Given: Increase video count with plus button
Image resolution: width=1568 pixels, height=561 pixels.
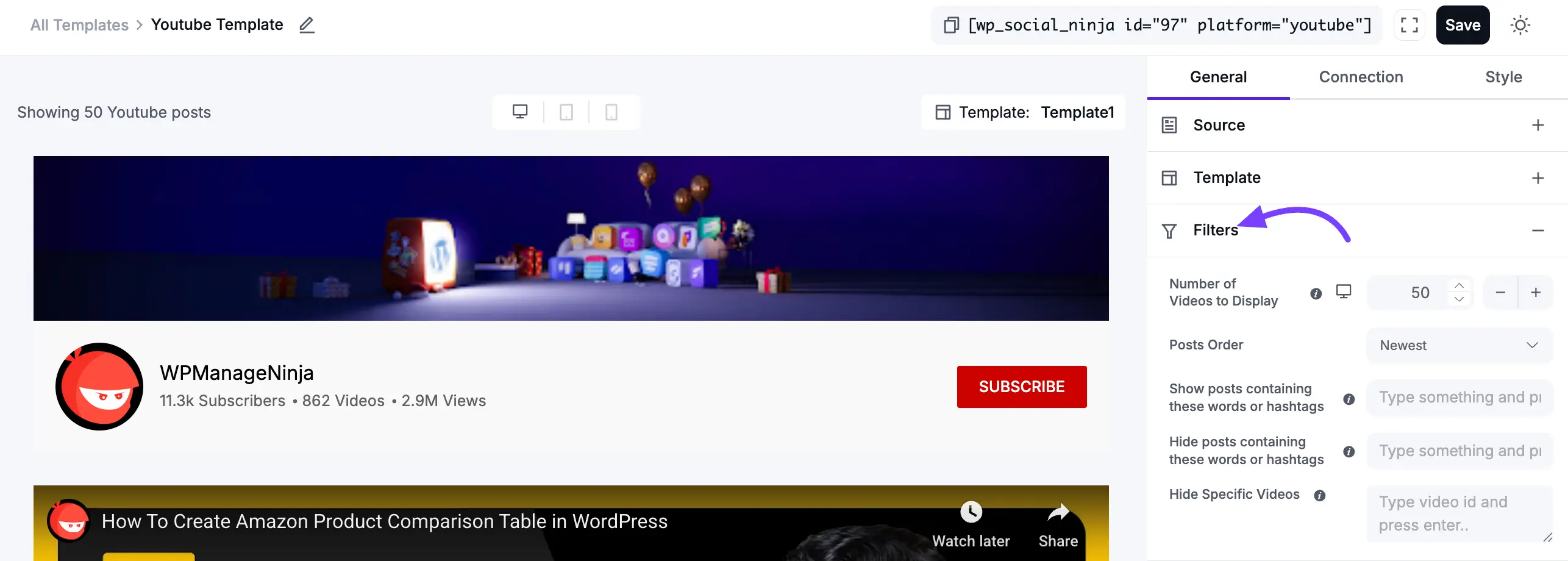Looking at the screenshot, I should pyautogui.click(x=1536, y=293).
